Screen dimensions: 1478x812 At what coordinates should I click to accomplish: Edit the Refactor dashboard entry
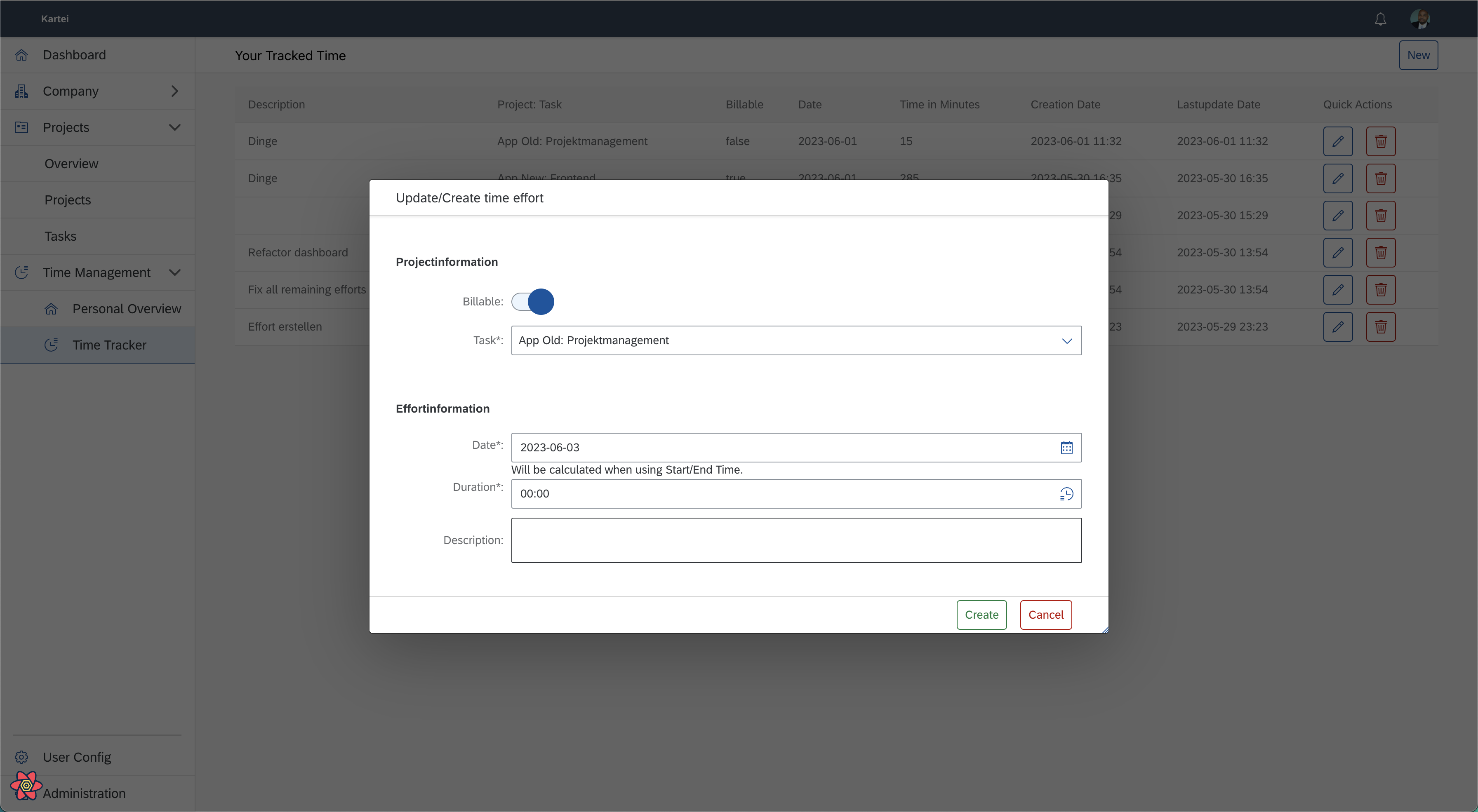(1337, 252)
